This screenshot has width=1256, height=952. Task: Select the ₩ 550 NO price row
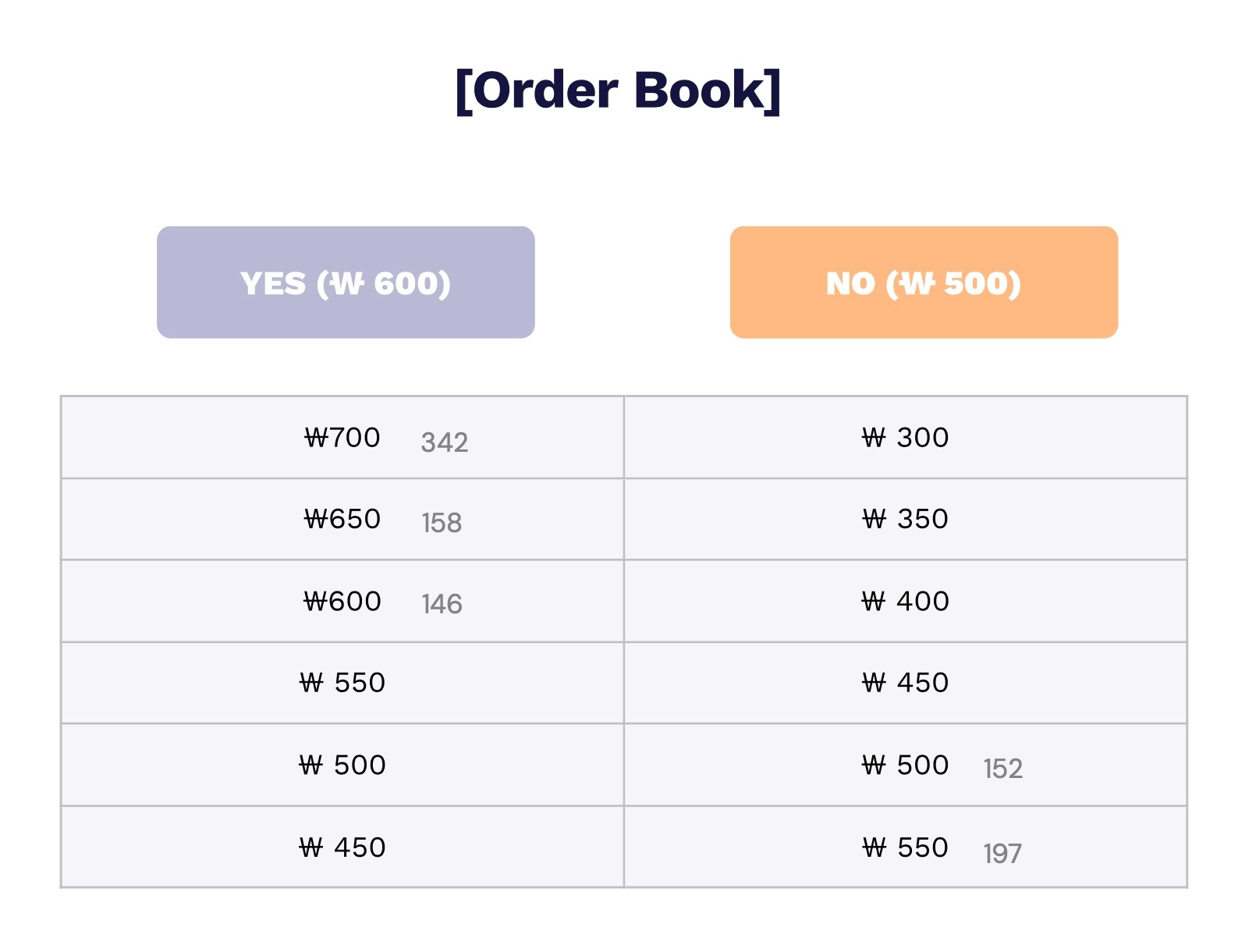(x=906, y=847)
